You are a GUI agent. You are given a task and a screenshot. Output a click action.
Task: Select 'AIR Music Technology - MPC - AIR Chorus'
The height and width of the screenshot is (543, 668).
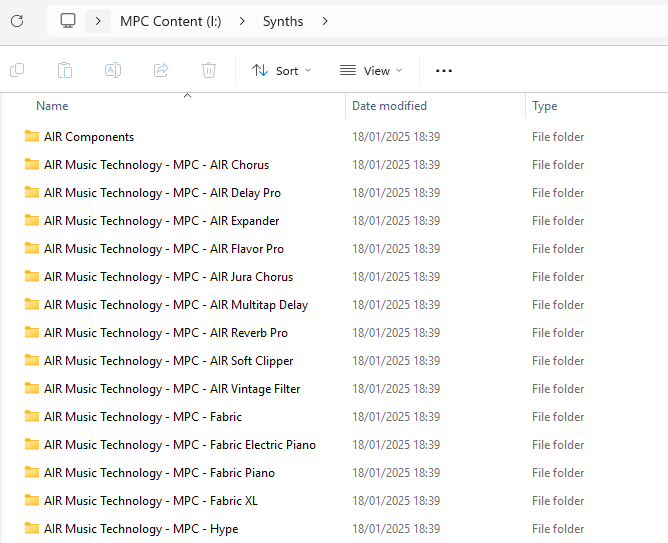(156, 165)
